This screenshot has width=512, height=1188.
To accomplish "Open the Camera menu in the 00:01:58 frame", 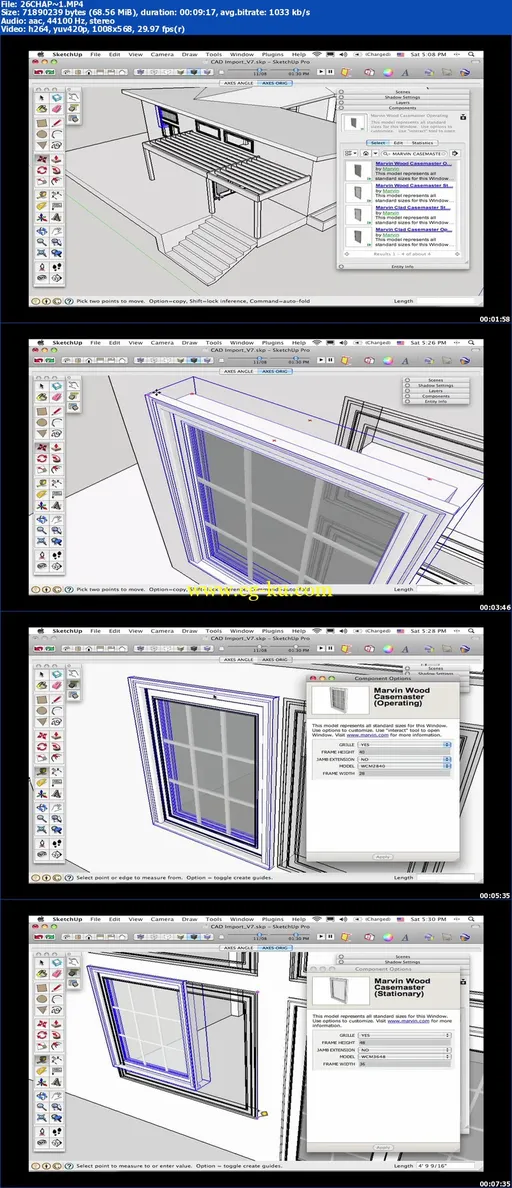I will tap(161, 55).
